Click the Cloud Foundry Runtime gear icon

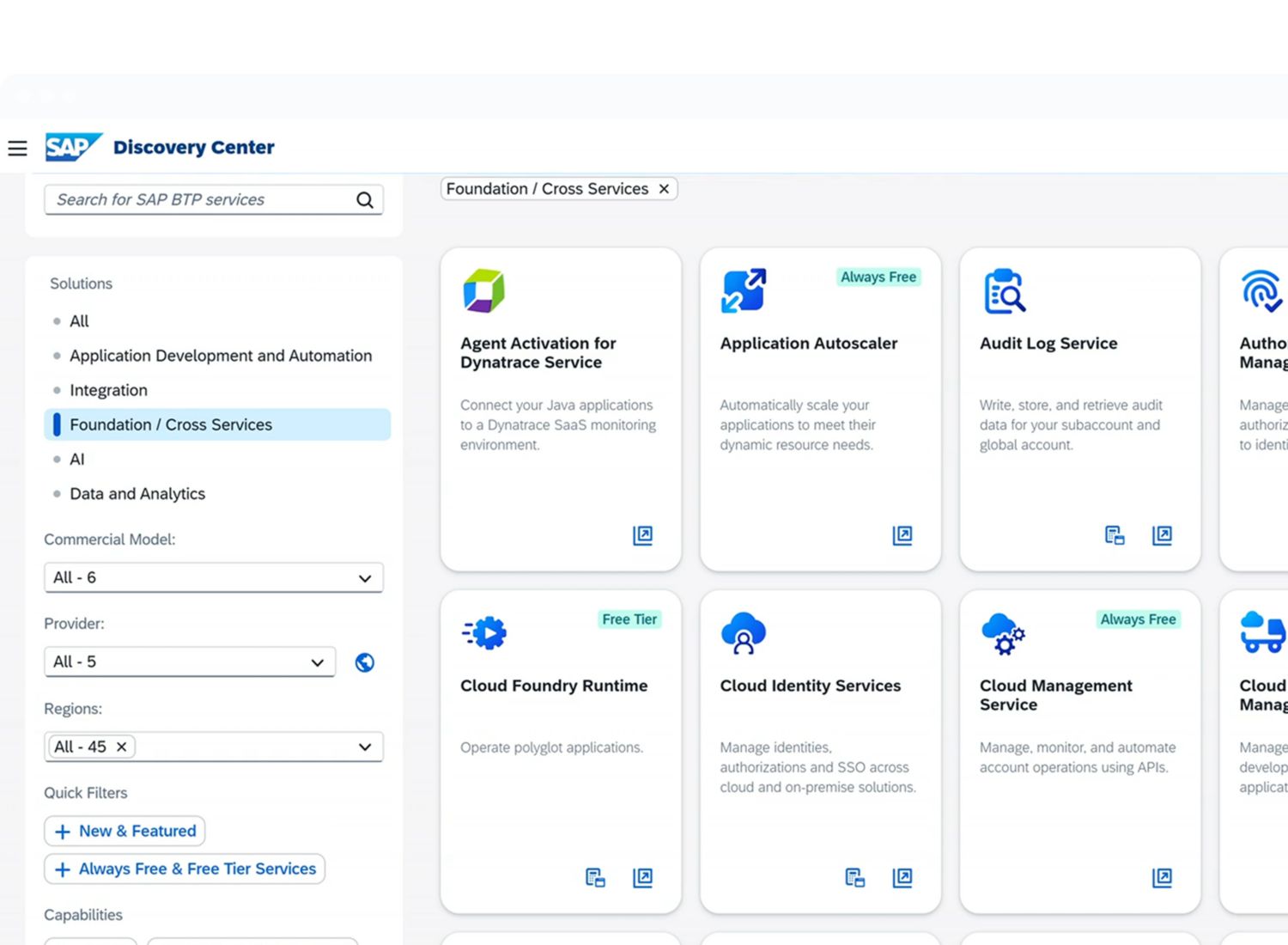coord(484,633)
